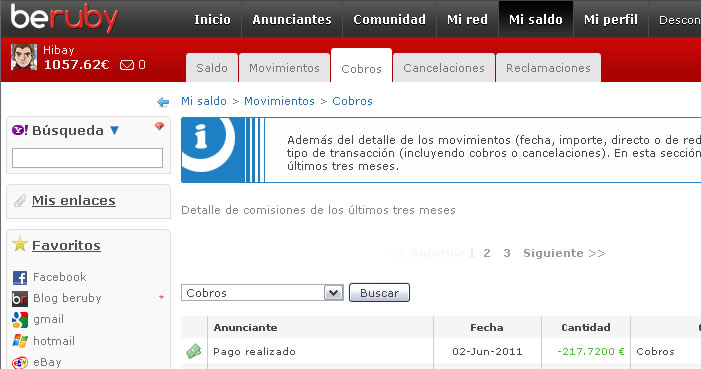Open the Mis enlaces link
This screenshot has height=369, width=701.
(x=74, y=200)
